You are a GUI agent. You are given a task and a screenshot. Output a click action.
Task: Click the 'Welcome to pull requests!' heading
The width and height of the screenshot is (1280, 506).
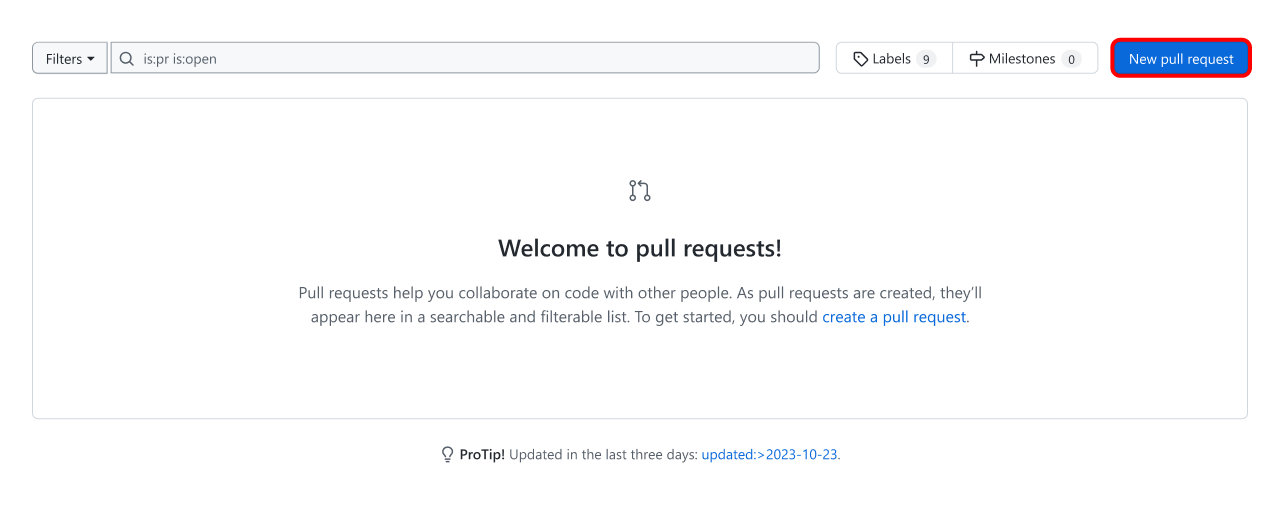pyautogui.click(x=640, y=248)
